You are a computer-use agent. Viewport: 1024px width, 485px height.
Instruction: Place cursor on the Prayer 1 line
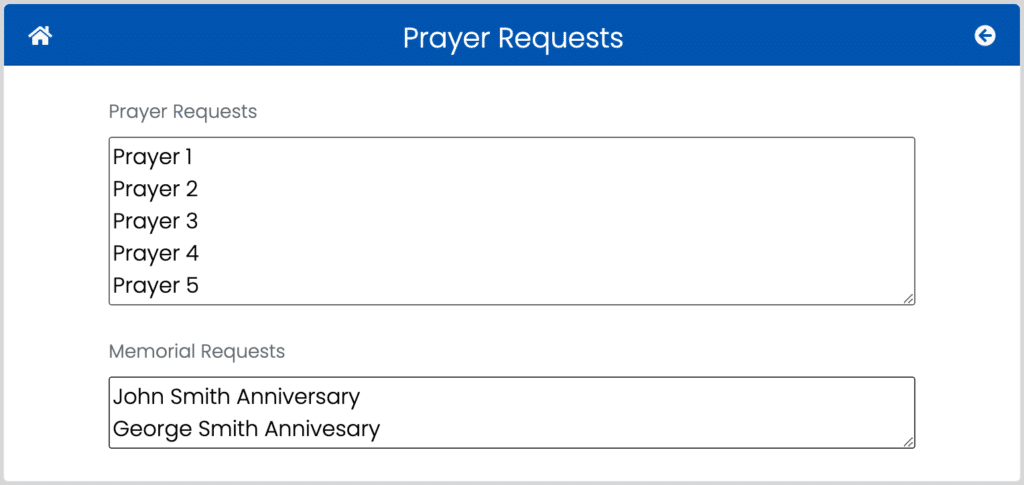[152, 157]
